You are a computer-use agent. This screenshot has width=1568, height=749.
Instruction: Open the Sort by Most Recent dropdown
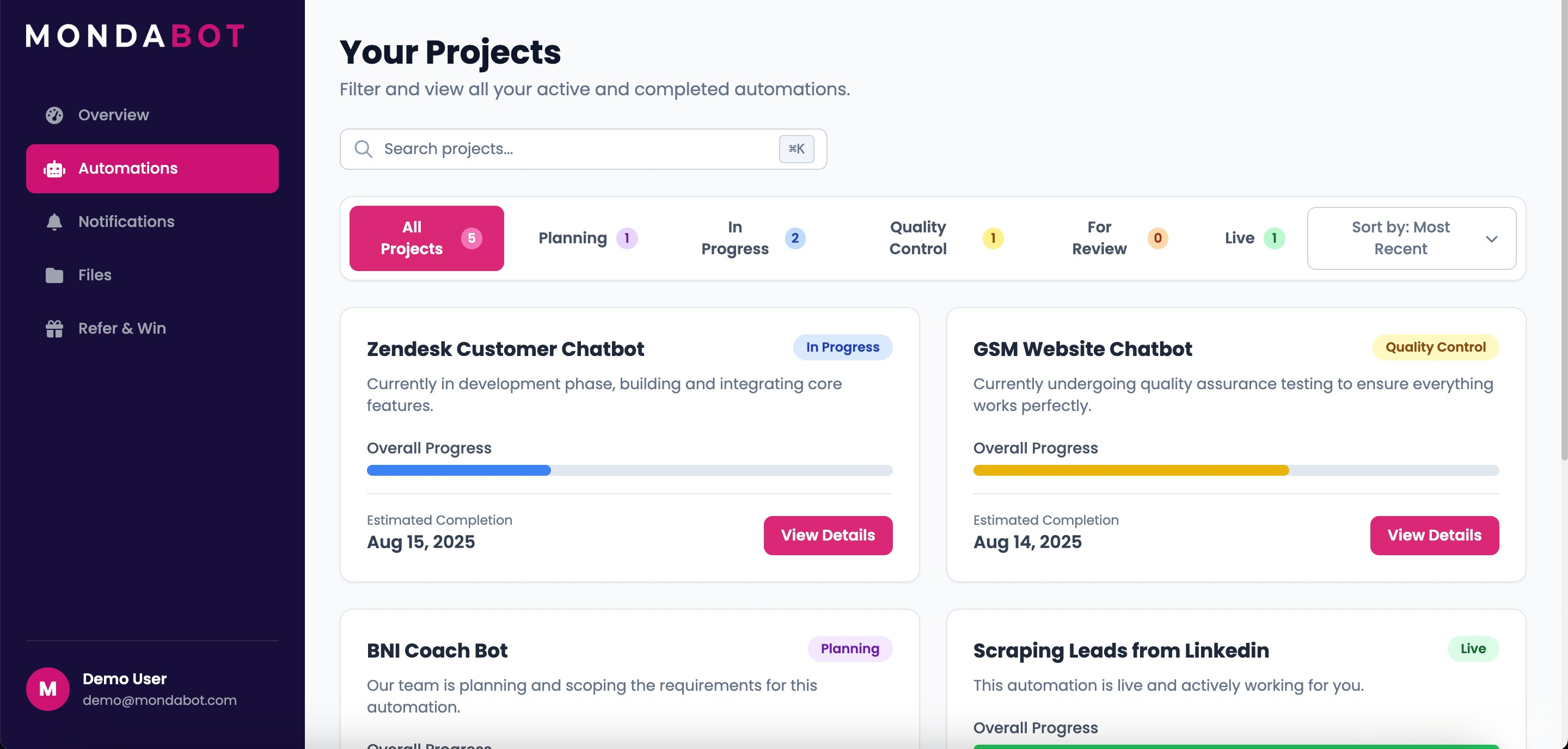(x=1412, y=238)
